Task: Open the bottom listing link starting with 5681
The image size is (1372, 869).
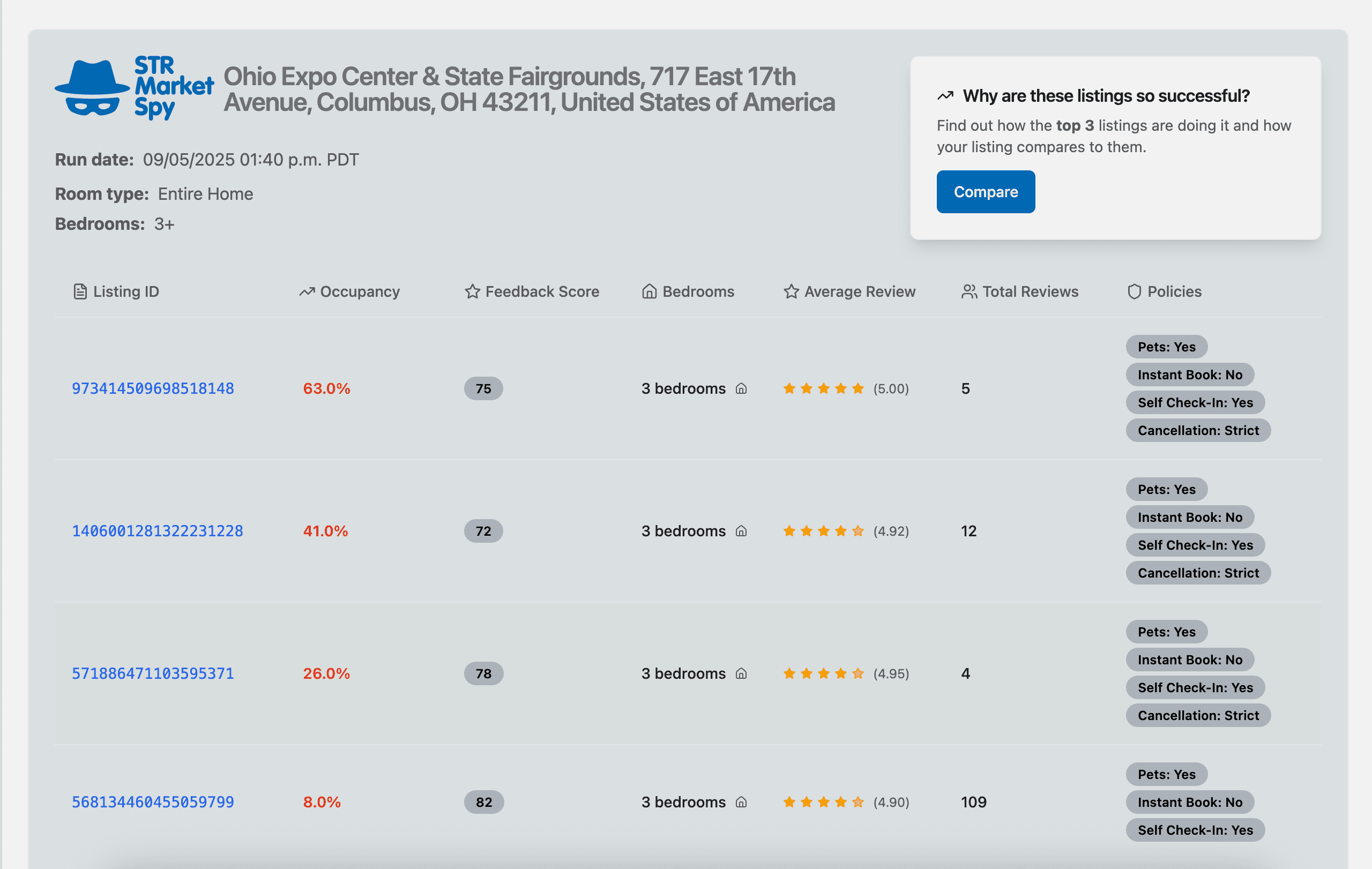Action: [x=152, y=802]
